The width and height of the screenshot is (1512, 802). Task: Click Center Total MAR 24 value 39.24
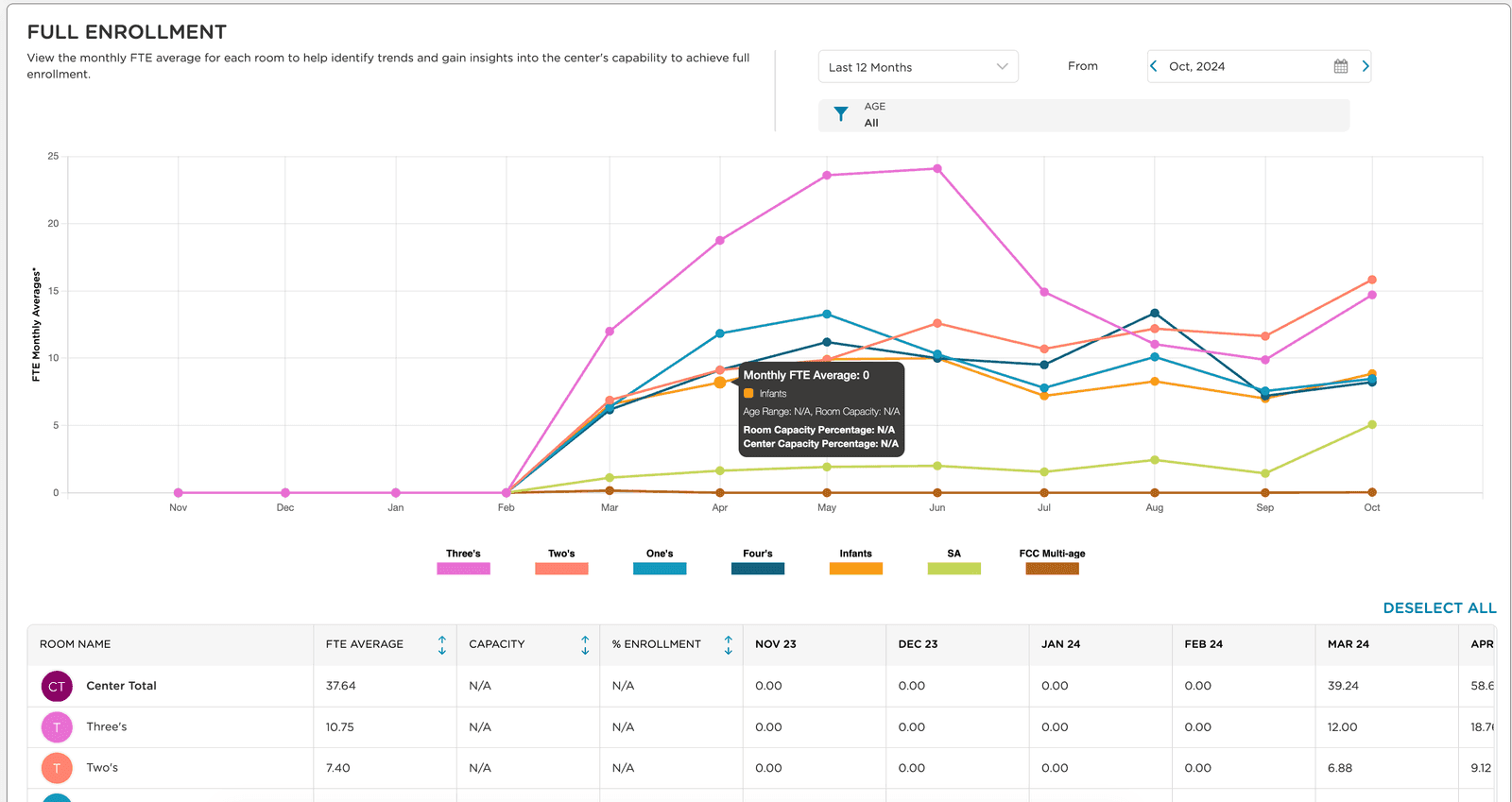(1343, 686)
